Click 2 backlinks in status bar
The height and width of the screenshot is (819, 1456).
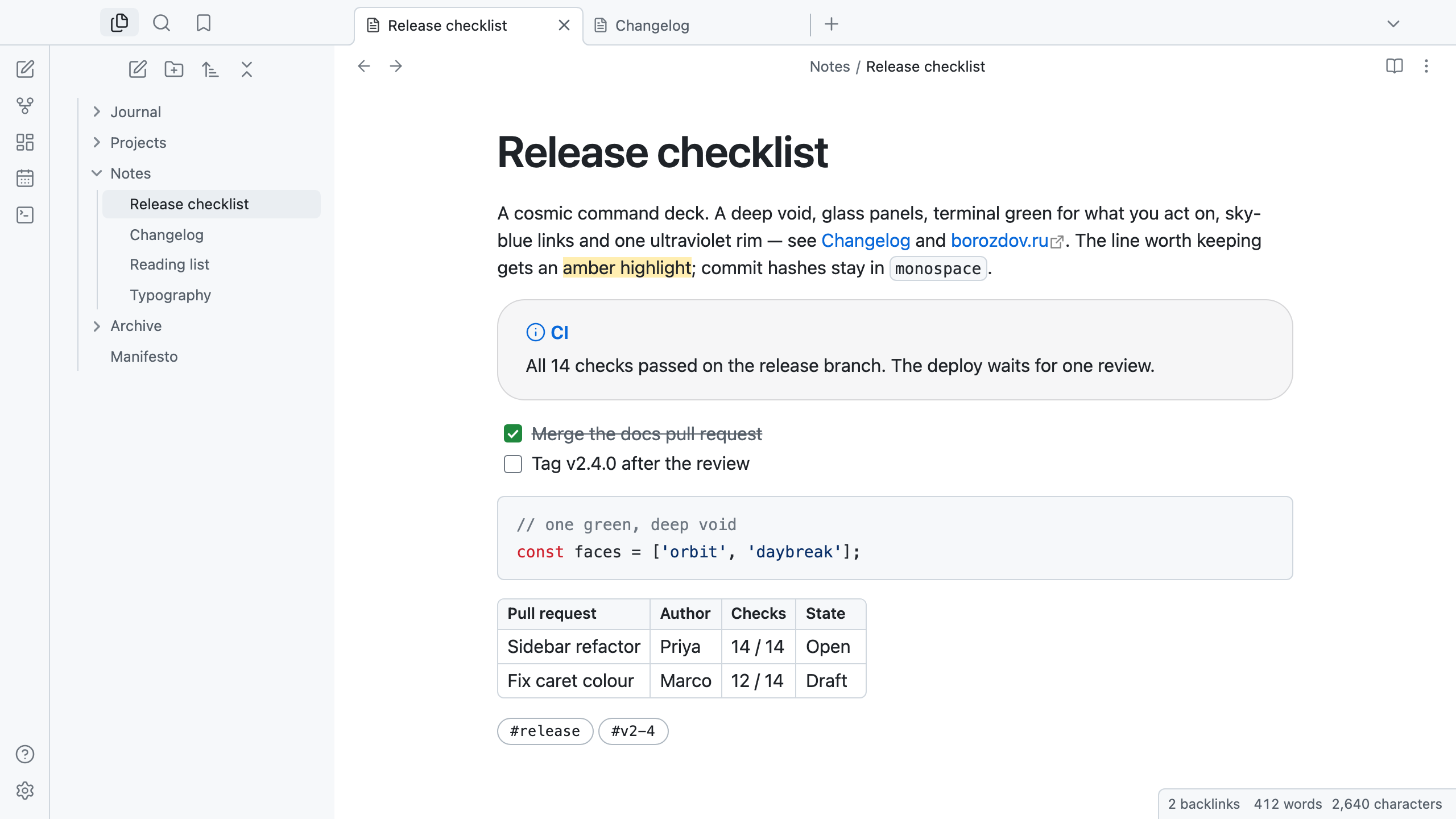[x=1204, y=804]
